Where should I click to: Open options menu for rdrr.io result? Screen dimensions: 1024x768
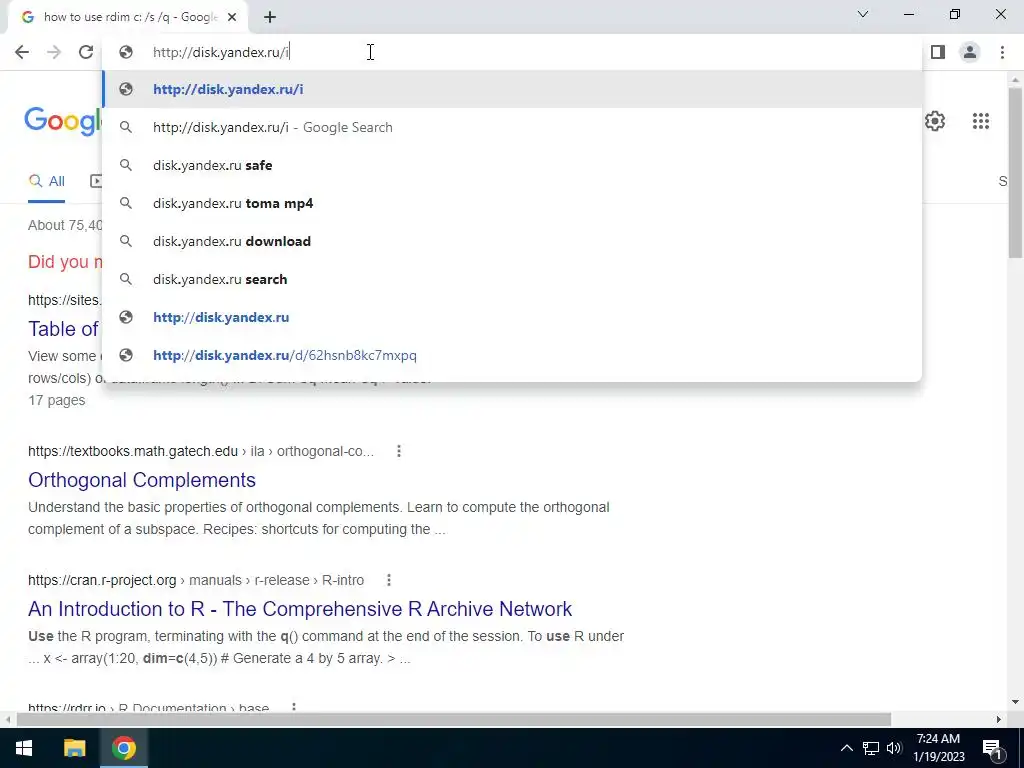294,707
